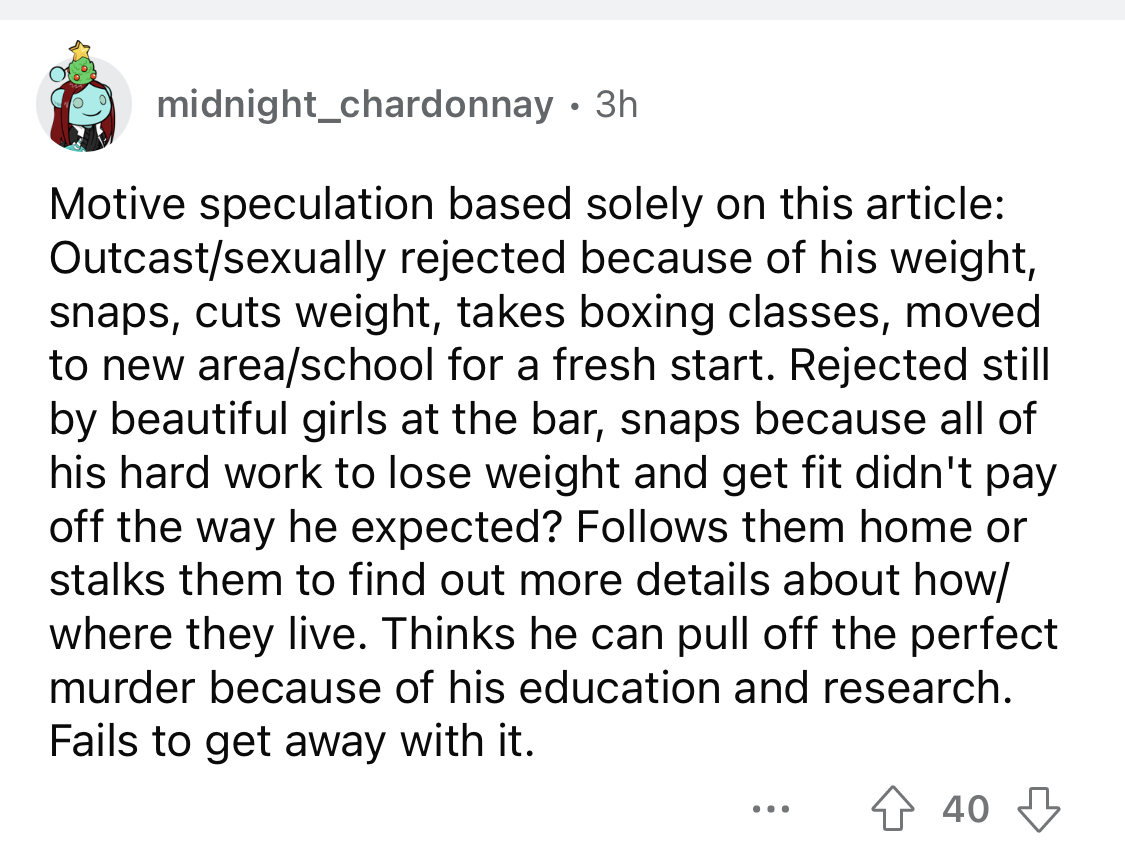Visit the midnight_chardonnay user profile
The image size is (1125, 862).
point(355,105)
